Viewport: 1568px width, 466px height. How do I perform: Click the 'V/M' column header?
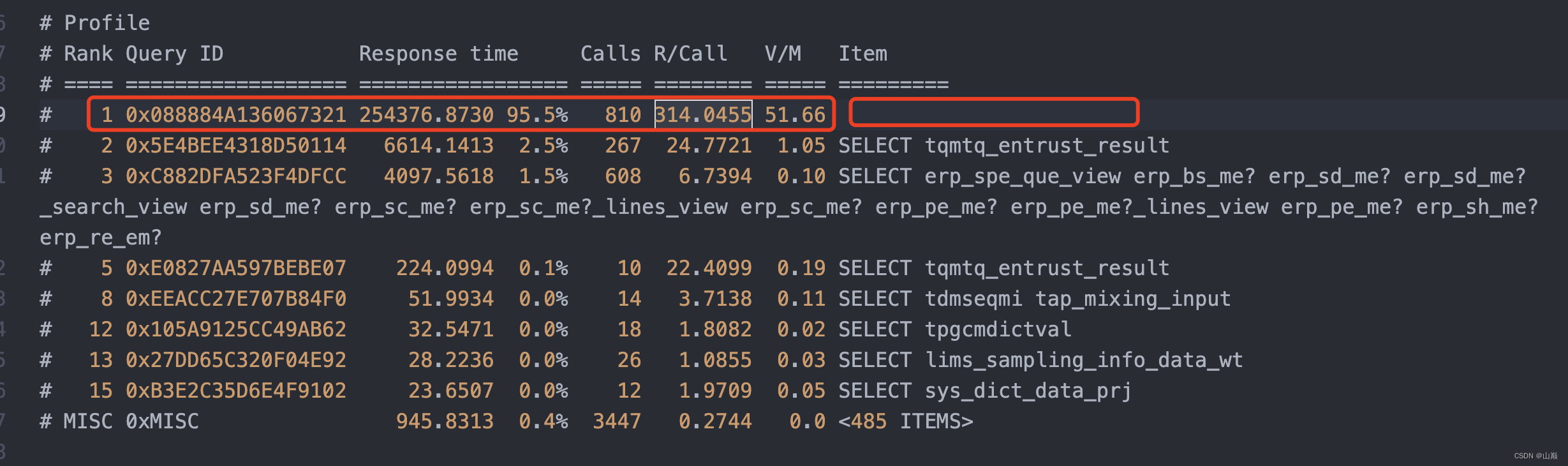(x=783, y=54)
